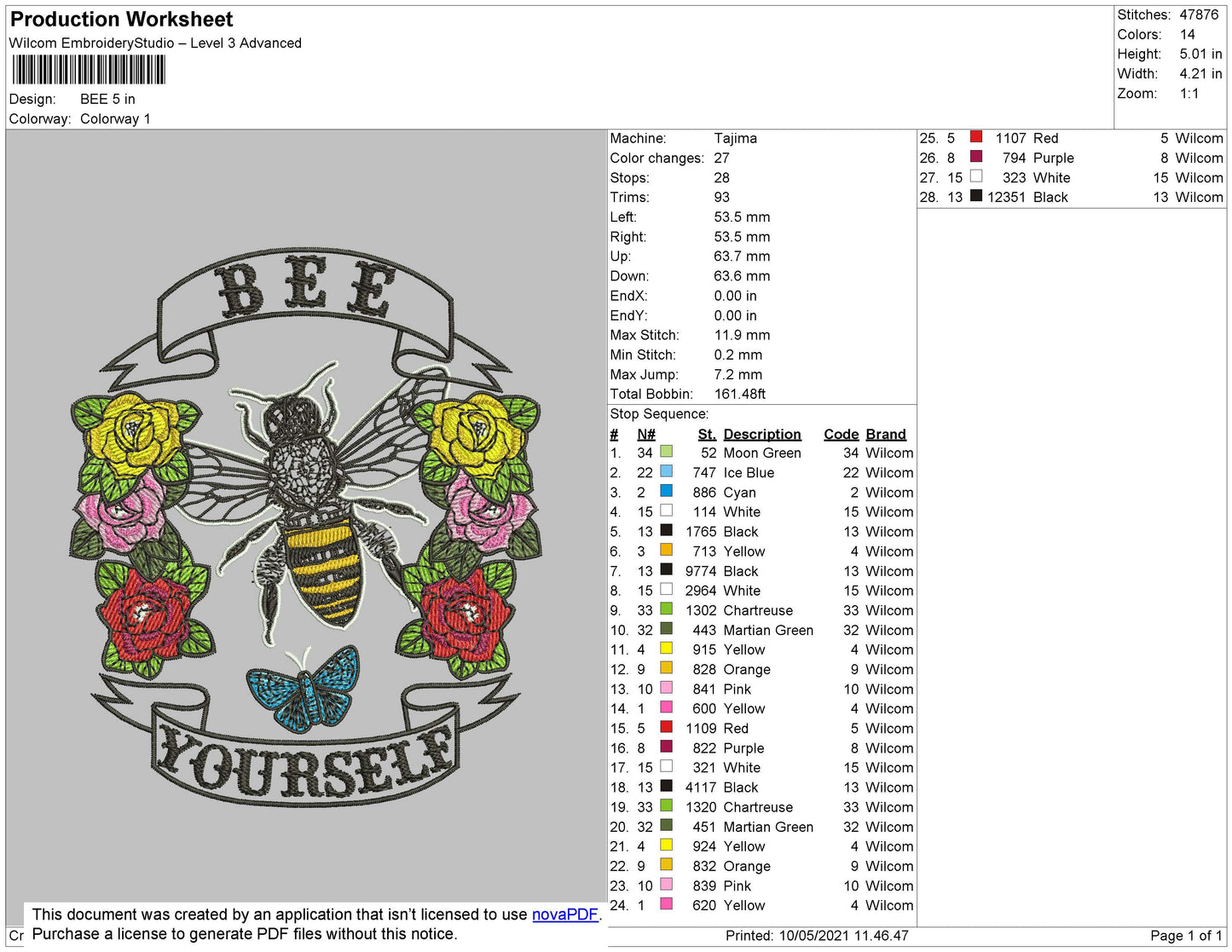Image resolution: width=1232 pixels, height=952 pixels.
Task: Select Moon Green swatch in row 1
Action: coord(666,452)
